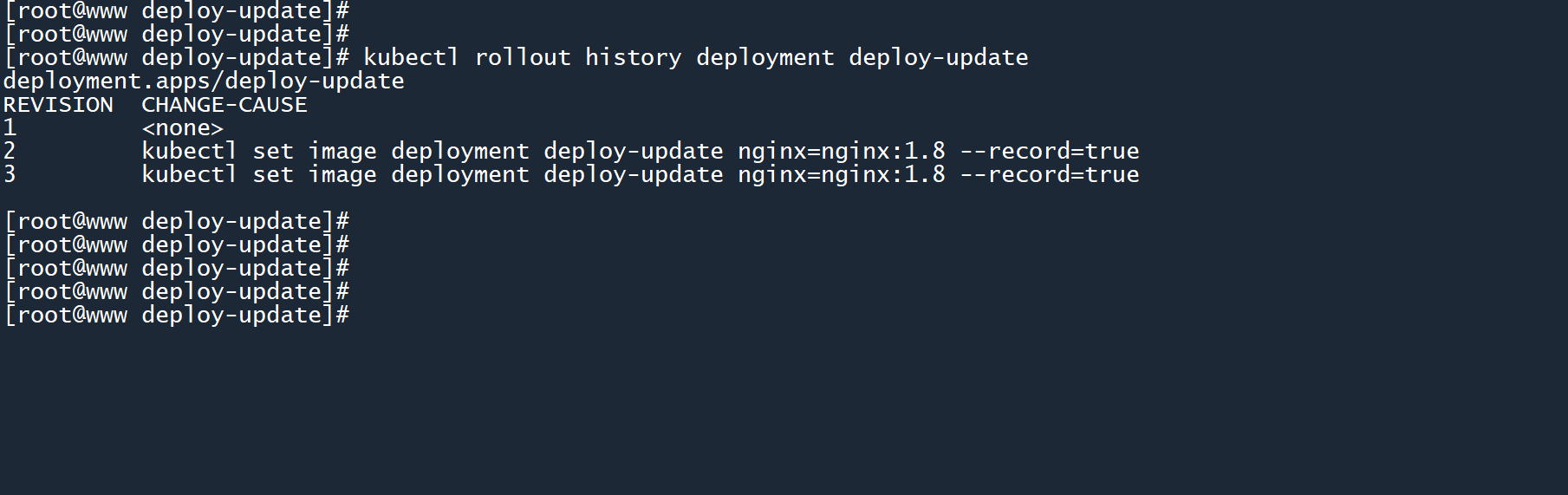The height and width of the screenshot is (495, 1568).
Task: Click "set" in the revision 2 row
Action: pyautogui.click(x=273, y=152)
